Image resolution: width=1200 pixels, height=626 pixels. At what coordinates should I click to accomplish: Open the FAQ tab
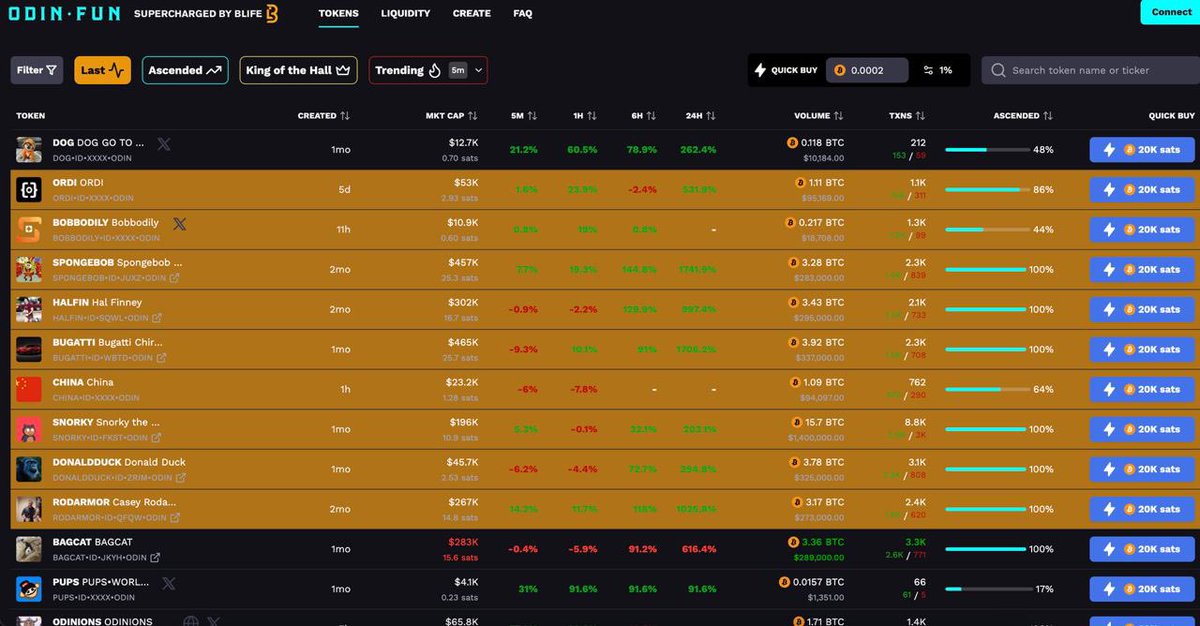(x=522, y=14)
